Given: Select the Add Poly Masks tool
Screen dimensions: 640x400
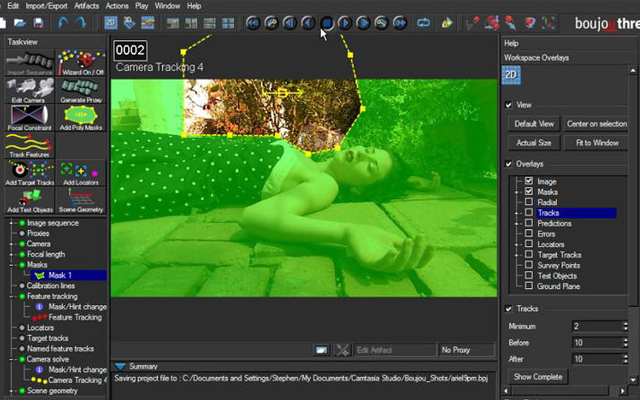Looking at the screenshot, I should (81, 118).
